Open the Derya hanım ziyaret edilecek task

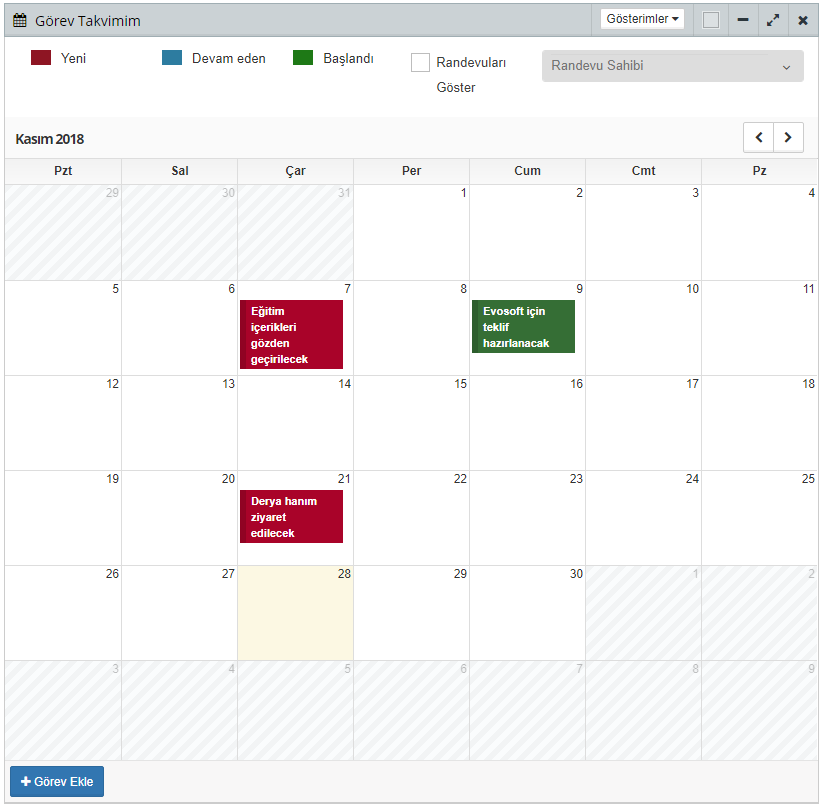[291, 517]
